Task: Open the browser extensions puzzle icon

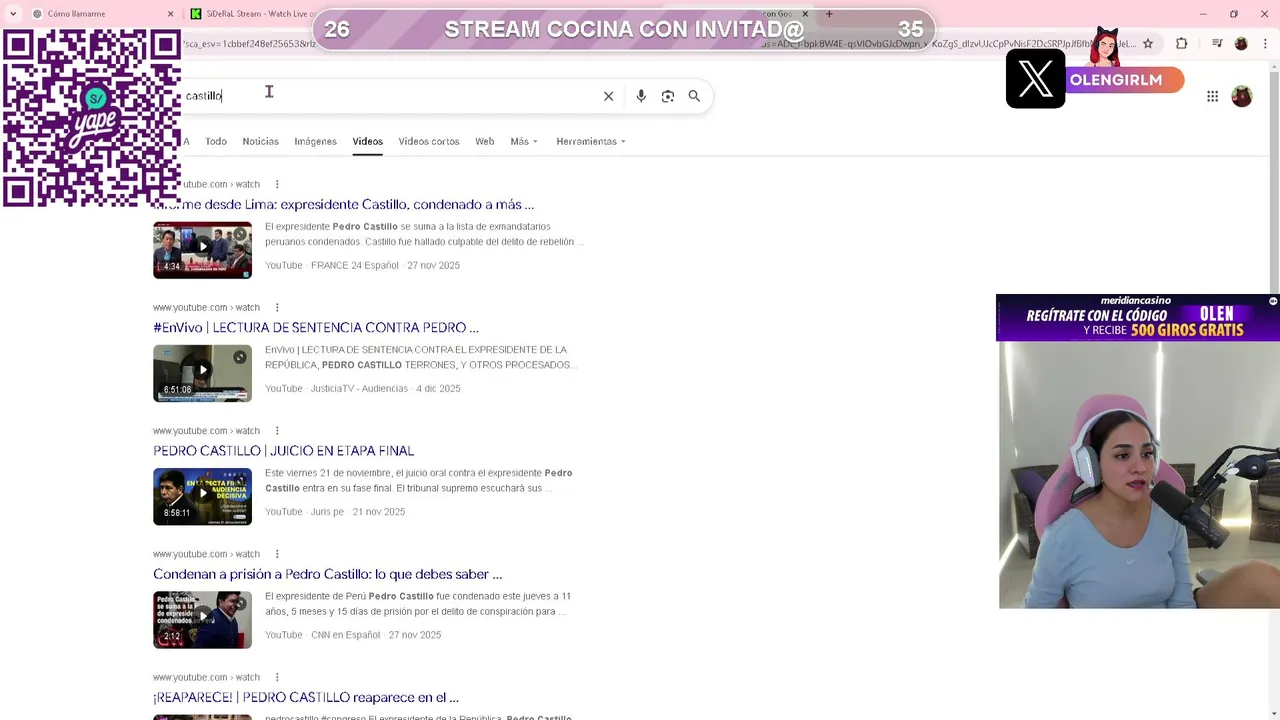Action: [x=1182, y=44]
